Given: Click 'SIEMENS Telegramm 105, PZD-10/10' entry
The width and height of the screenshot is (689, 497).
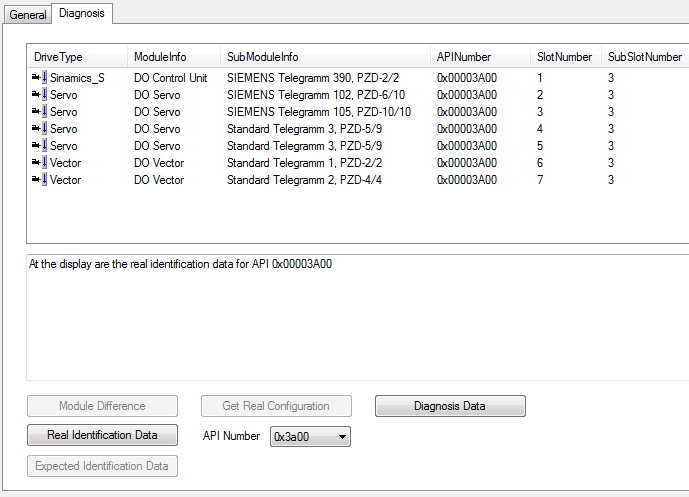Looking at the screenshot, I should click(319, 112).
